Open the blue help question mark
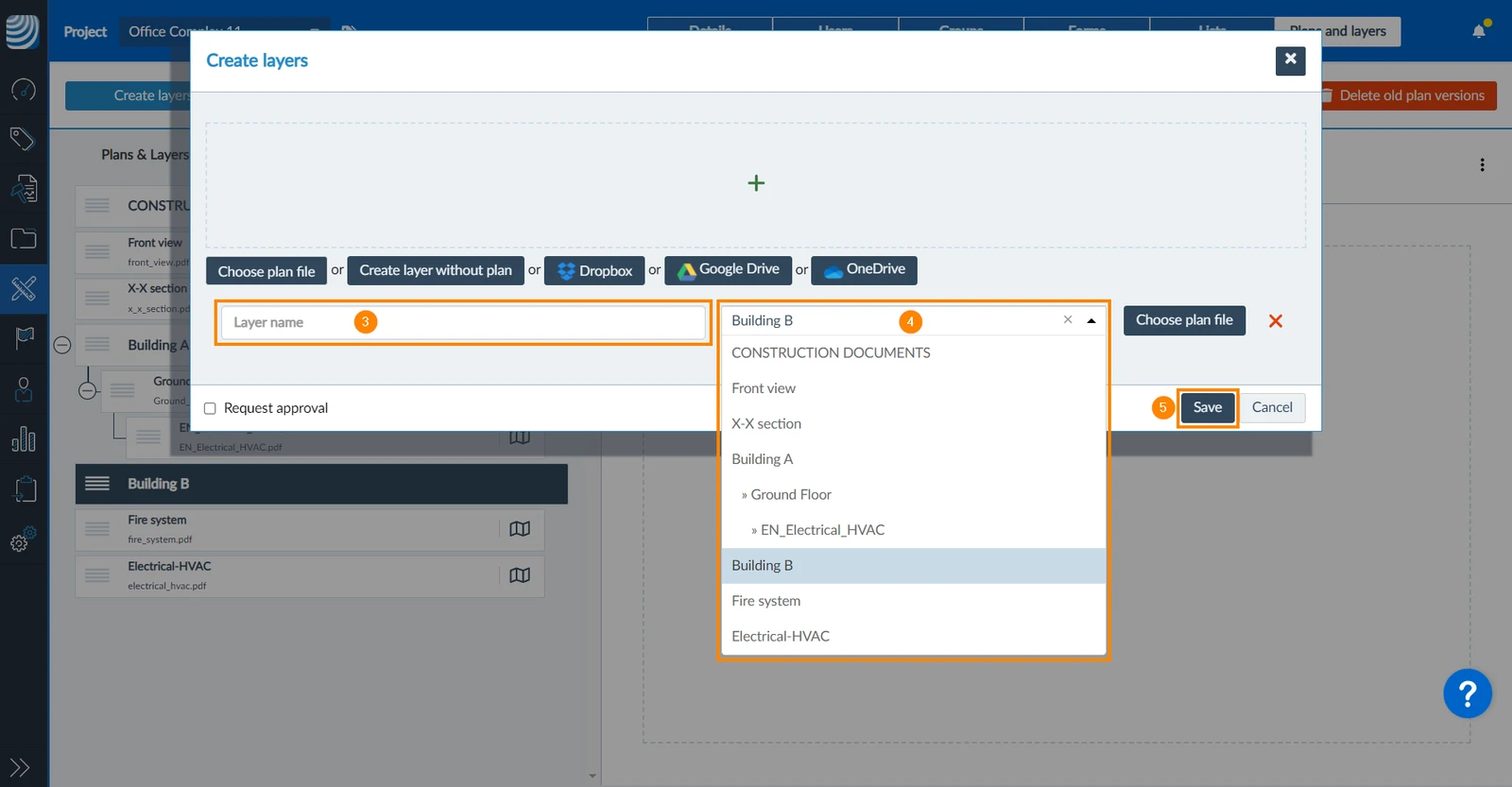This screenshot has height=787, width=1512. pos(1467,694)
